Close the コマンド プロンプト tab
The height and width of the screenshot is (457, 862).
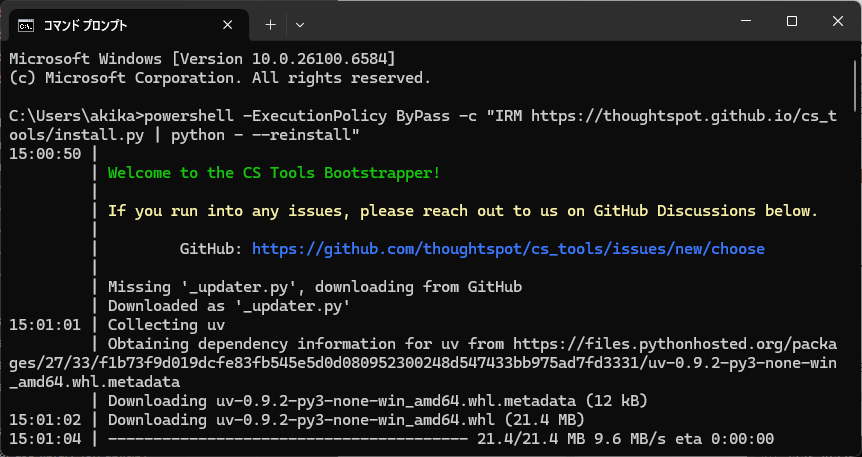pyautogui.click(x=230, y=23)
